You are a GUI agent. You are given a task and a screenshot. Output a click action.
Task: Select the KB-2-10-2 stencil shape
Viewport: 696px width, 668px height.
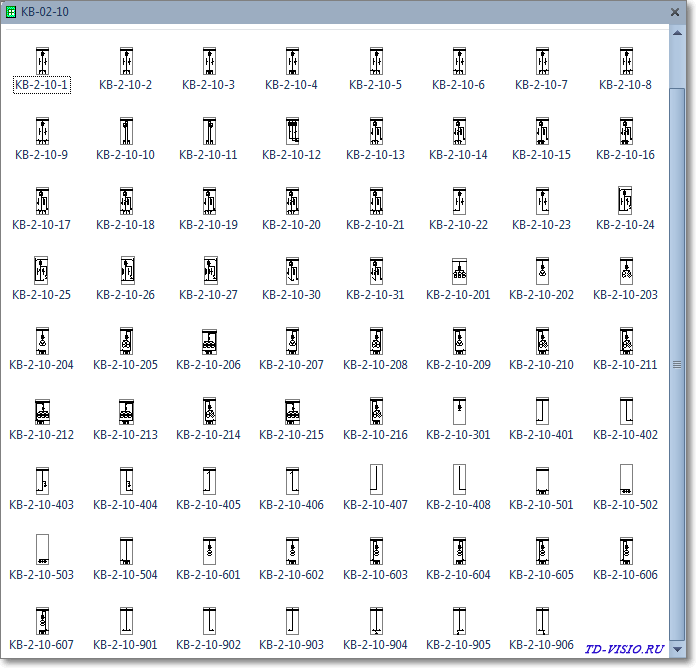[126, 61]
